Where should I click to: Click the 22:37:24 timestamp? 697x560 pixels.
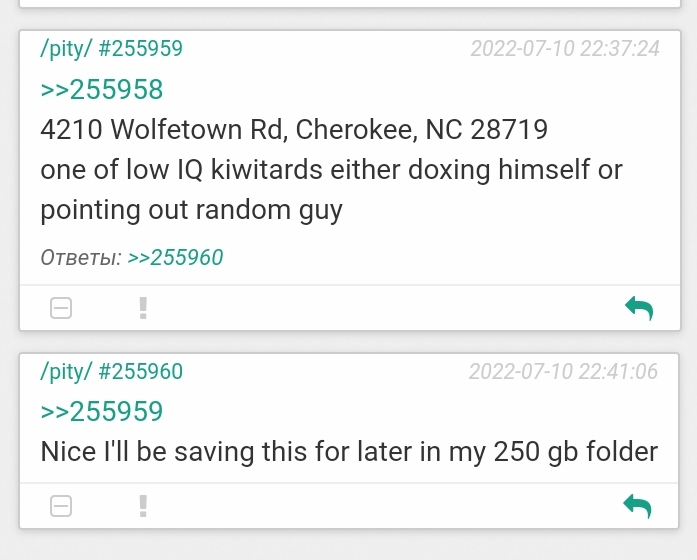point(565,48)
